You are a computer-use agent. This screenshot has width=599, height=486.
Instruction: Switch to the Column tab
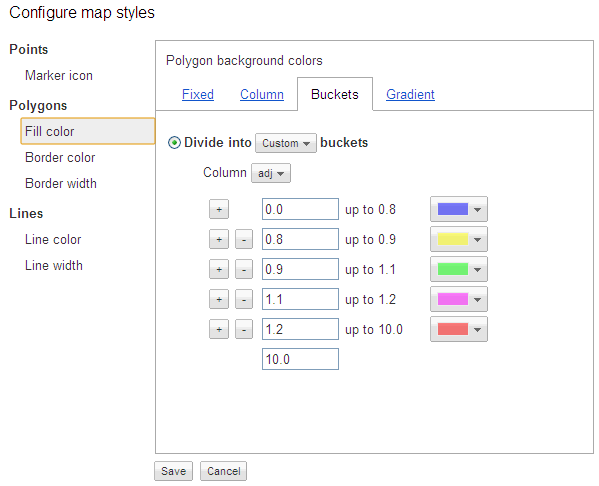(x=262, y=94)
